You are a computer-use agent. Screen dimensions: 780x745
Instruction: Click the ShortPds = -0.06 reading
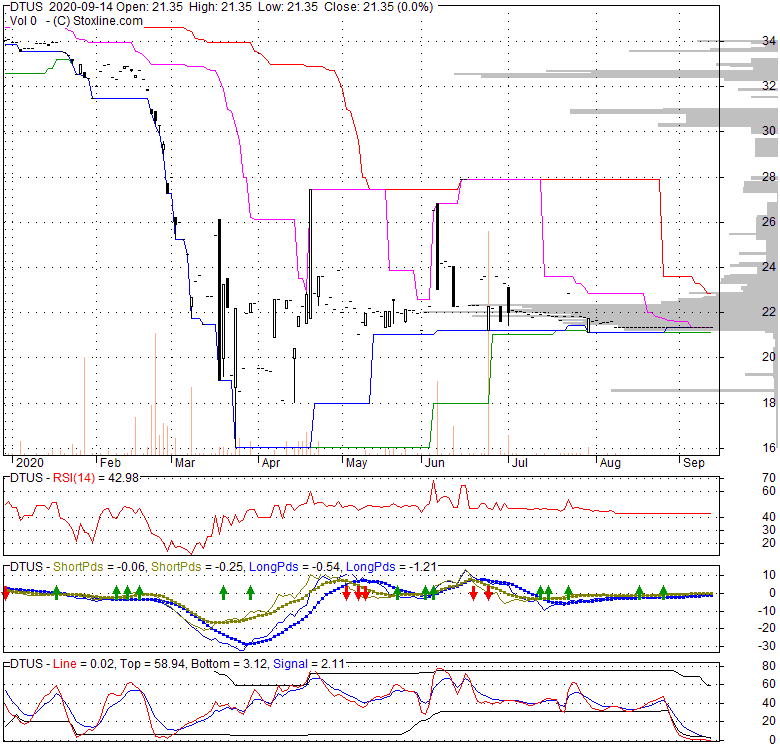[98, 567]
